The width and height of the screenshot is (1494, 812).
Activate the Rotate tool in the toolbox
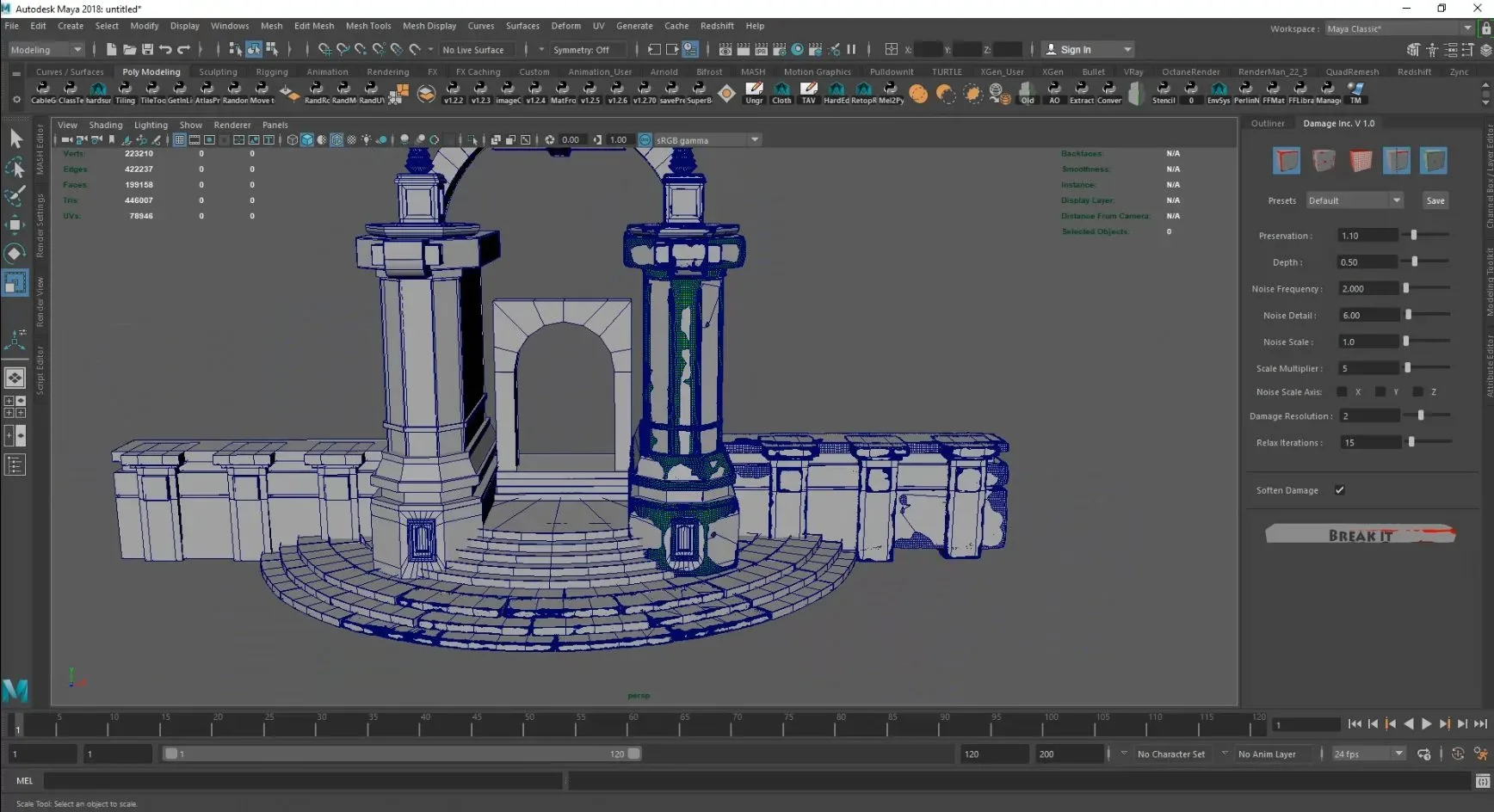[15, 254]
